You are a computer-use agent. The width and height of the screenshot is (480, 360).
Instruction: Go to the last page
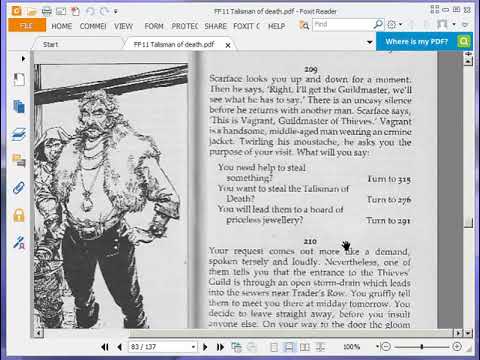[220, 347]
